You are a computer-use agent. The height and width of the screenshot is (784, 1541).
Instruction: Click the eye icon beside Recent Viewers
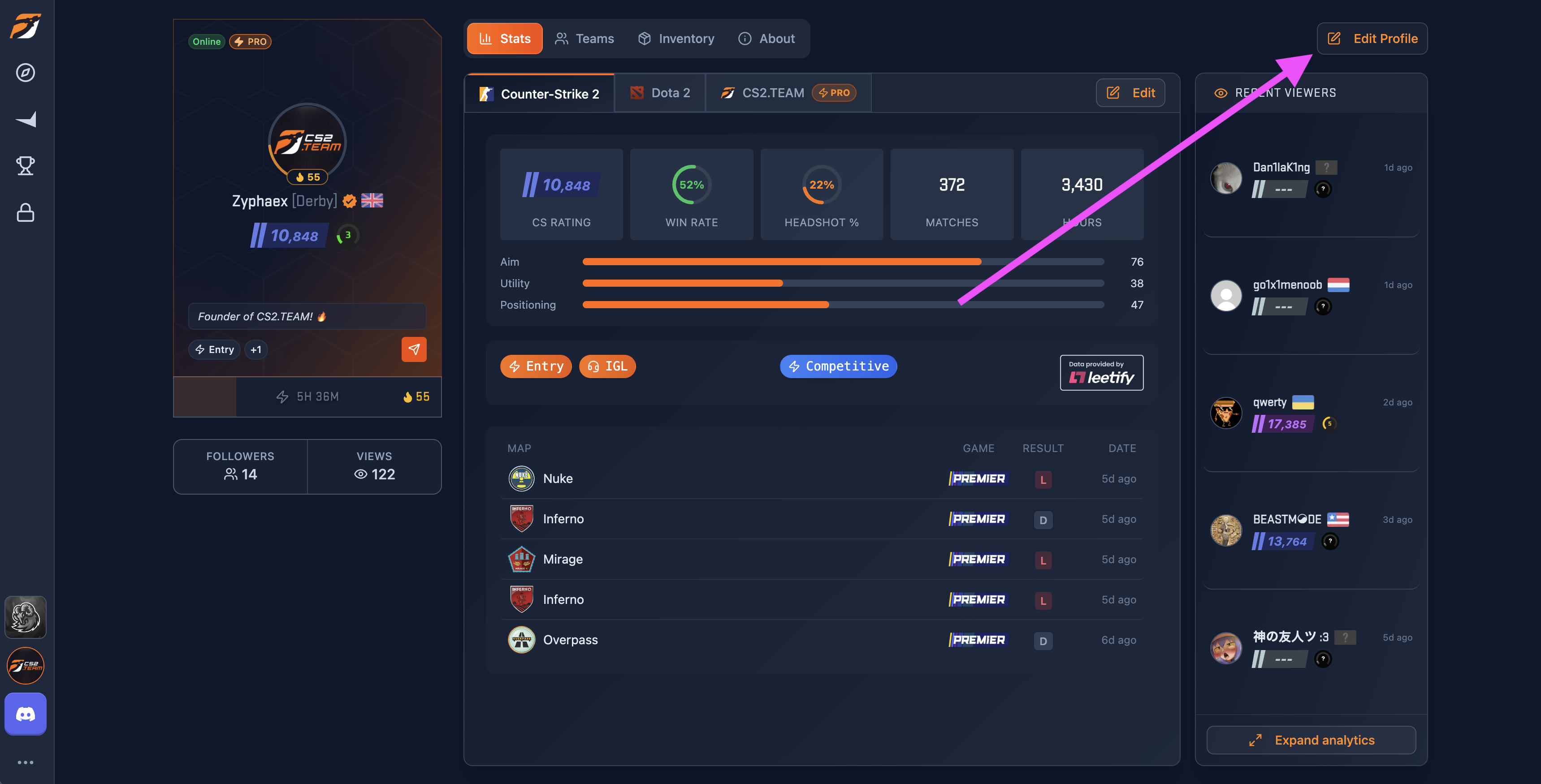click(x=1221, y=93)
